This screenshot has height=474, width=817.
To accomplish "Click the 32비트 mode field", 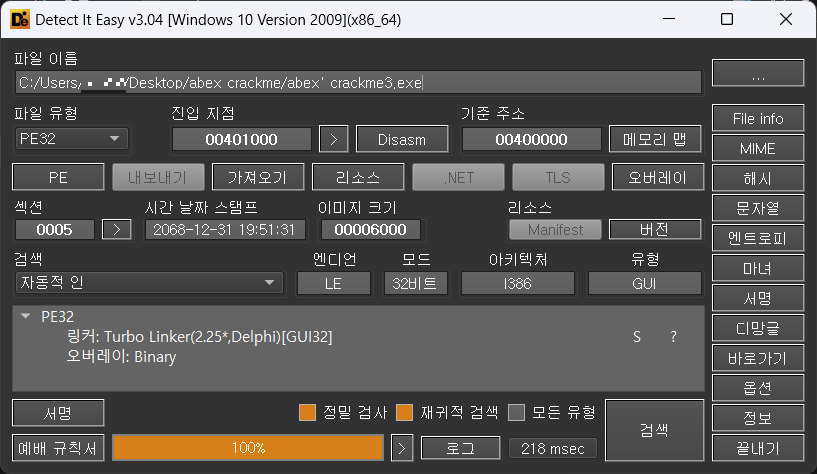I will point(415,283).
